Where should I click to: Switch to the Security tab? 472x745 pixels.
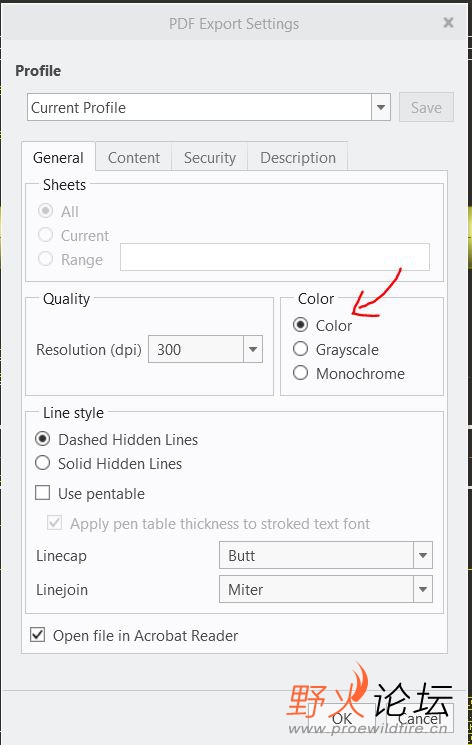210,157
